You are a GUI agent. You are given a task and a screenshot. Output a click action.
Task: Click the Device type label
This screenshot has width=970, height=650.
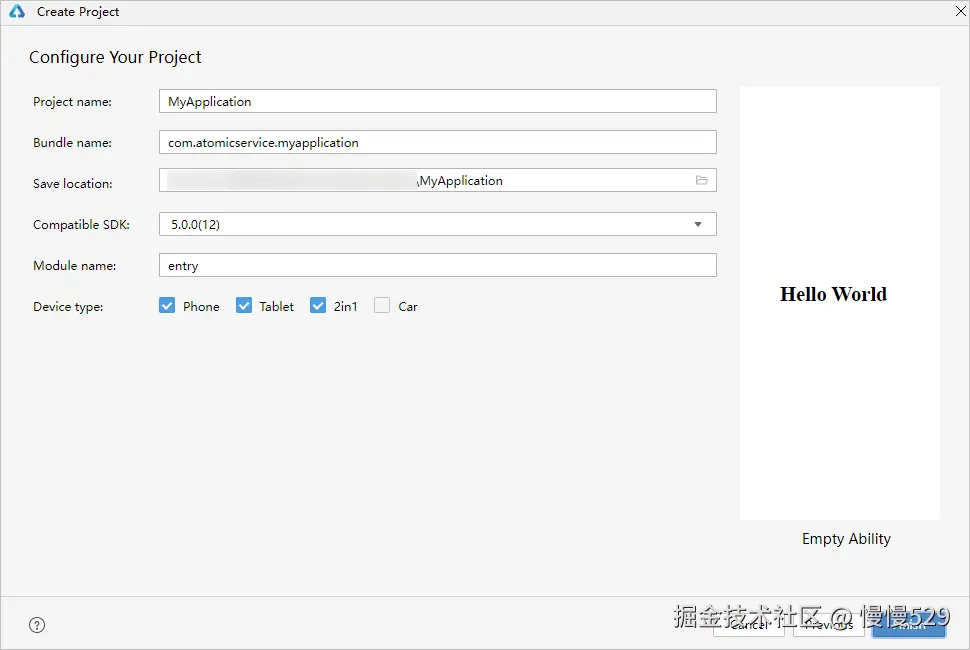pos(68,307)
